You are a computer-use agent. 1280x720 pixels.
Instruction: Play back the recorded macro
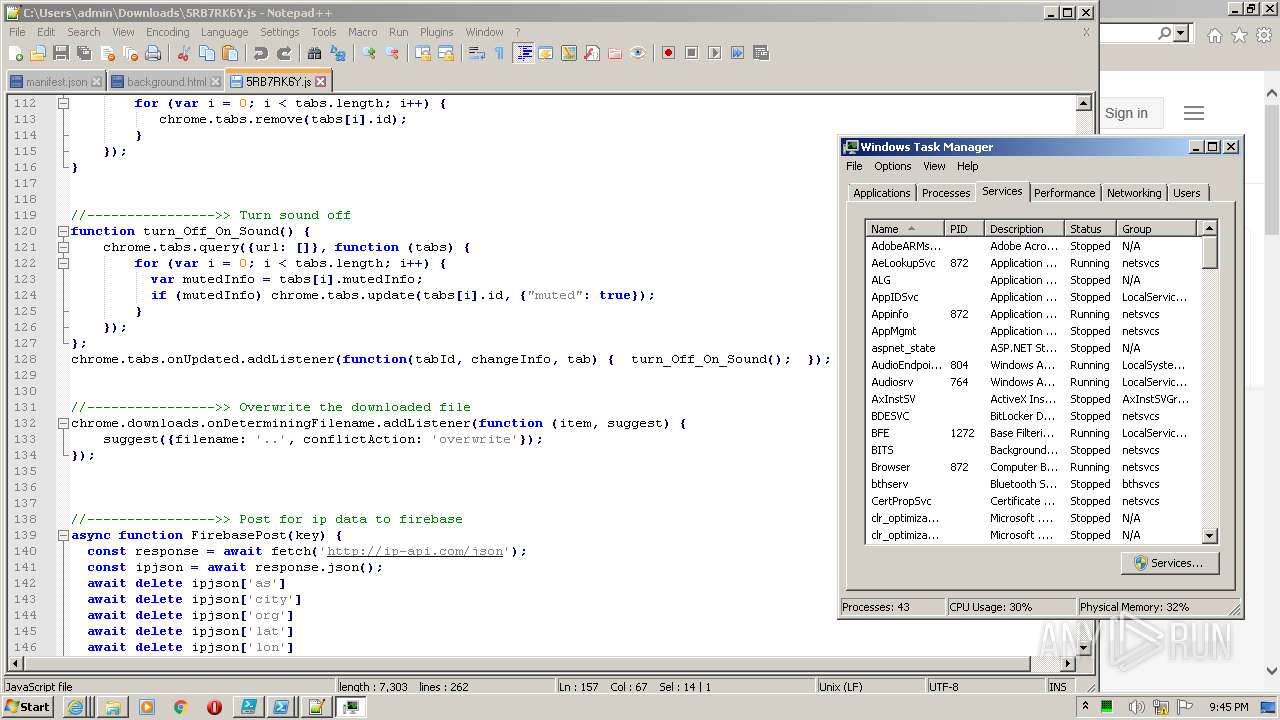click(x=714, y=53)
